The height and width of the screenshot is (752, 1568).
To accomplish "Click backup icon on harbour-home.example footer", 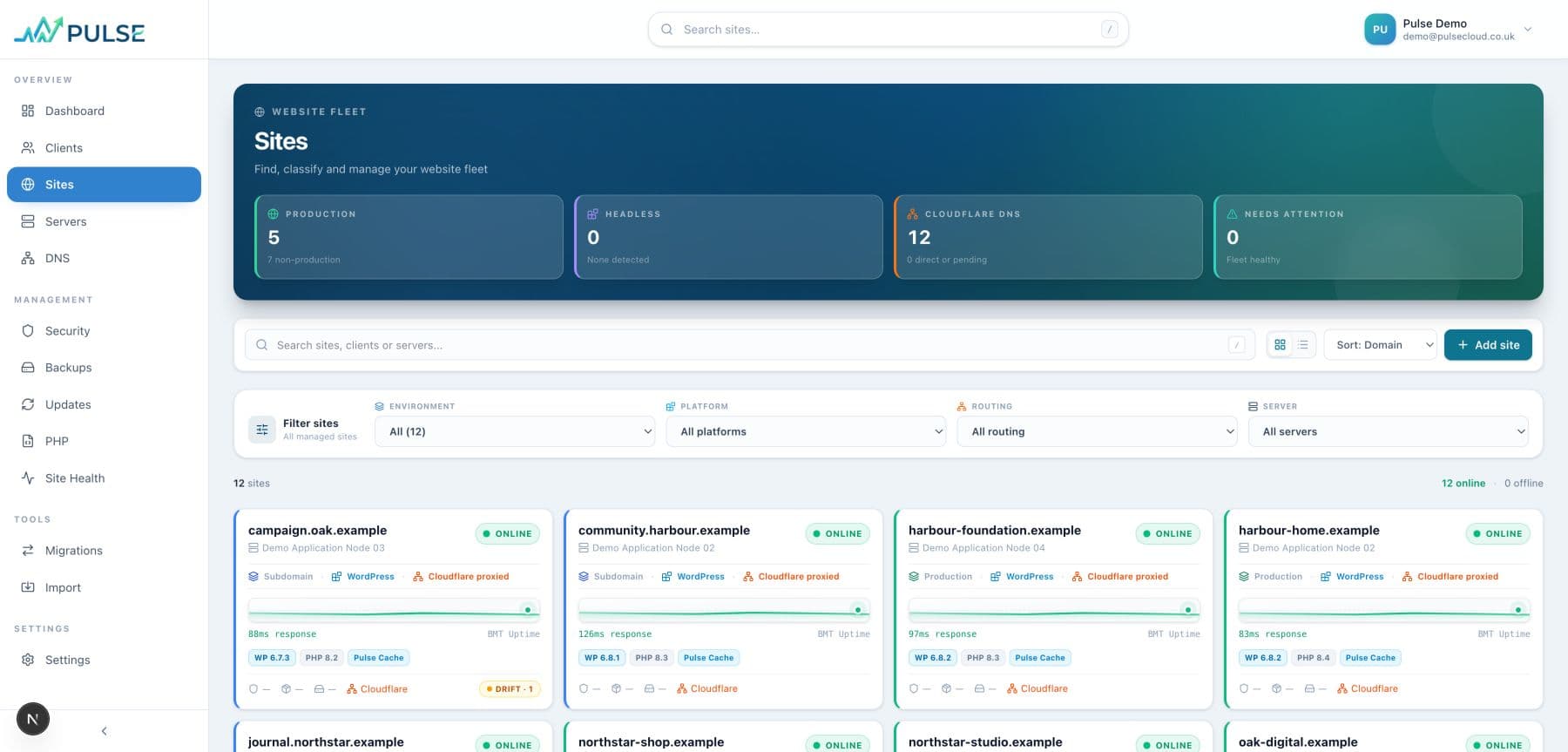I will click(x=1309, y=689).
